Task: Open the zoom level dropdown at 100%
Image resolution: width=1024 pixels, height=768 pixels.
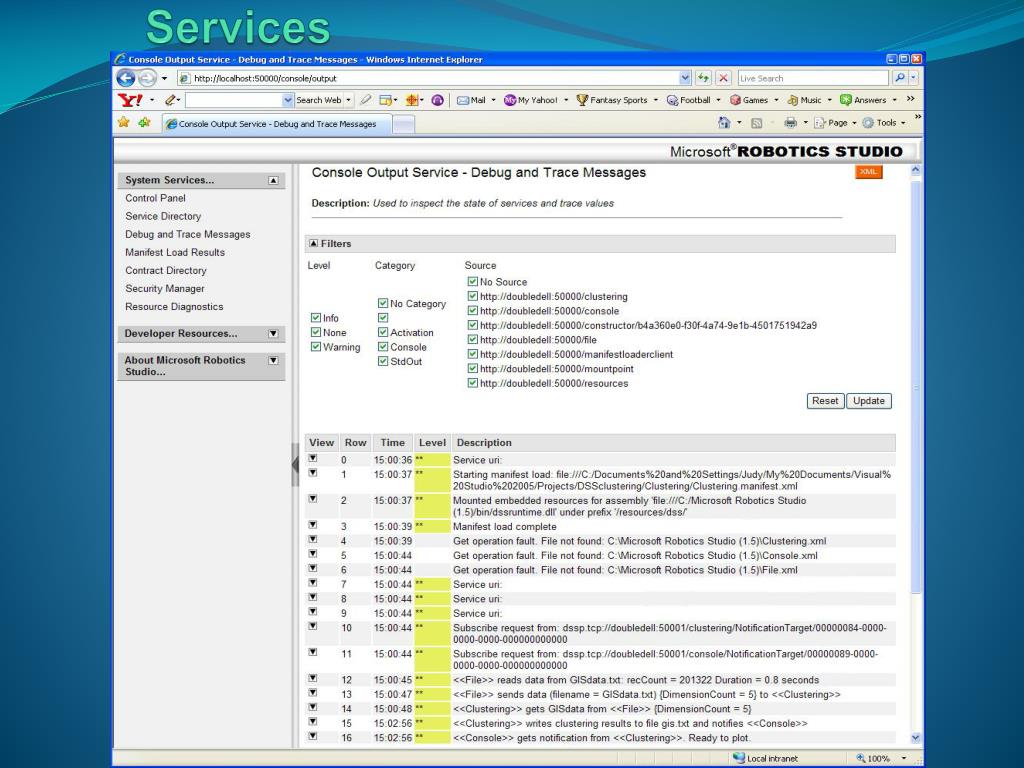Action: tap(904, 758)
